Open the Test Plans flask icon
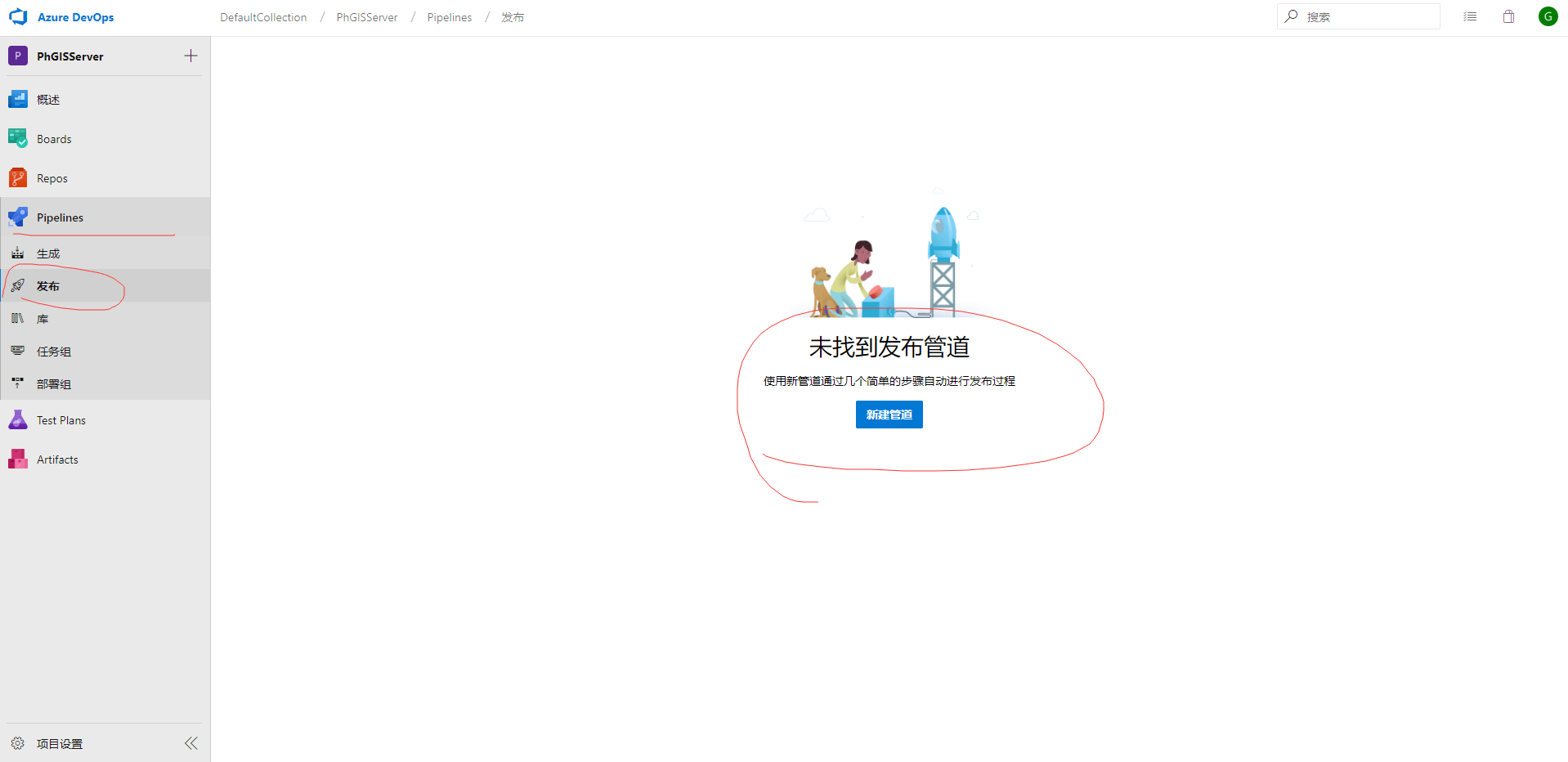This screenshot has width=1568, height=762. point(18,420)
